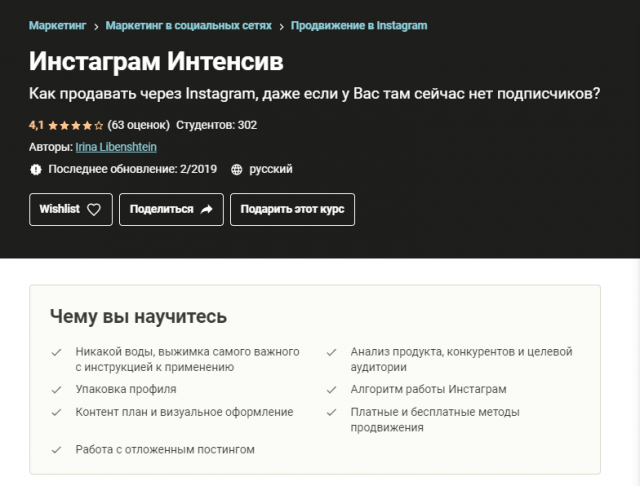Click the 4,1 rating score
The height and width of the screenshot is (486, 640).
37,126
